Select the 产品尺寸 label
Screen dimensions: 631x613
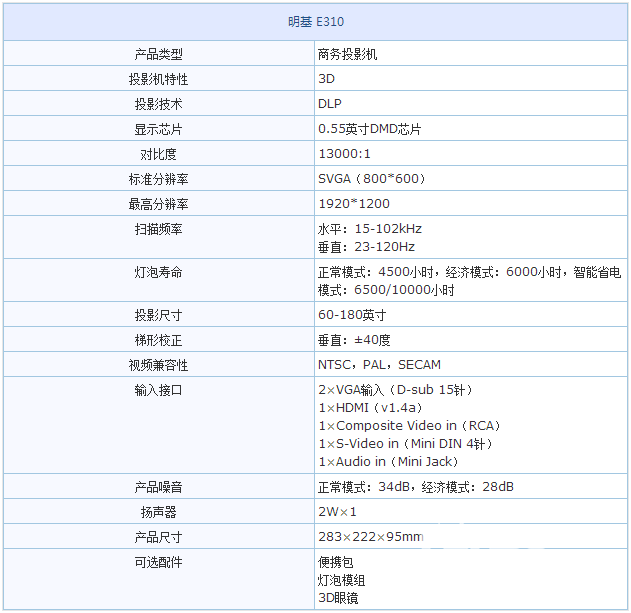click(x=159, y=537)
